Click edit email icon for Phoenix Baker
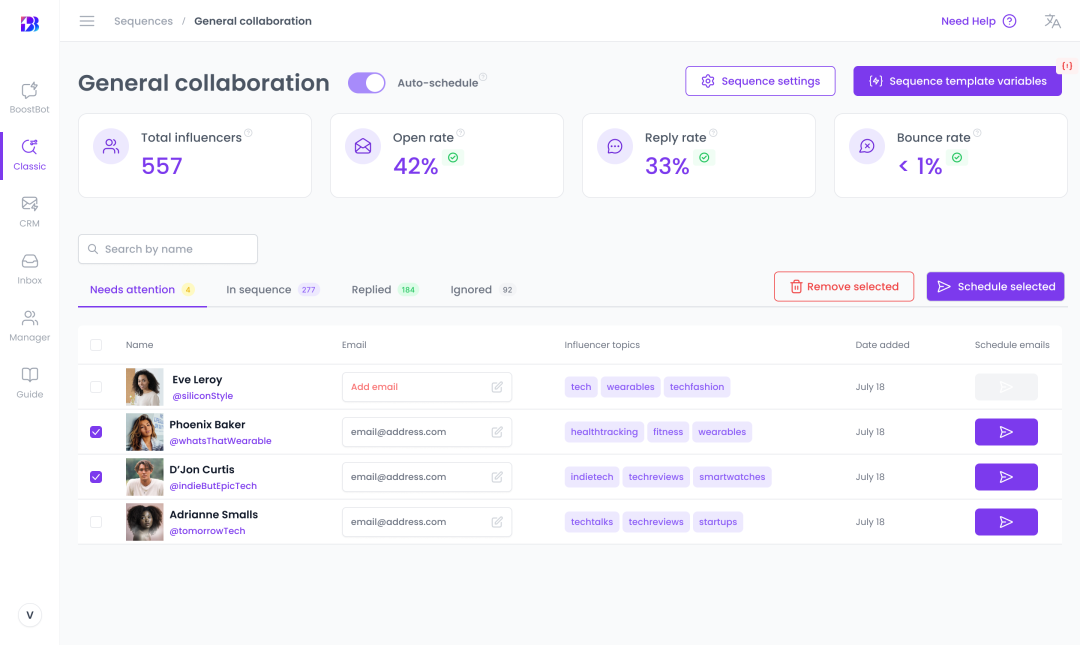Screen dimensions: 1080x645 [x=497, y=432]
